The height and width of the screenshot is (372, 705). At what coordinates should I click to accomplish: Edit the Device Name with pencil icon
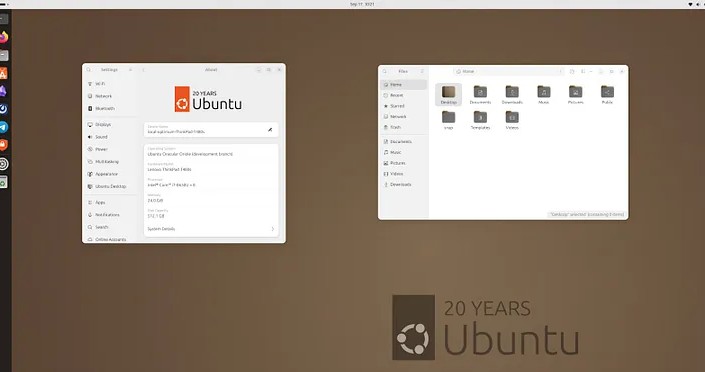270,130
